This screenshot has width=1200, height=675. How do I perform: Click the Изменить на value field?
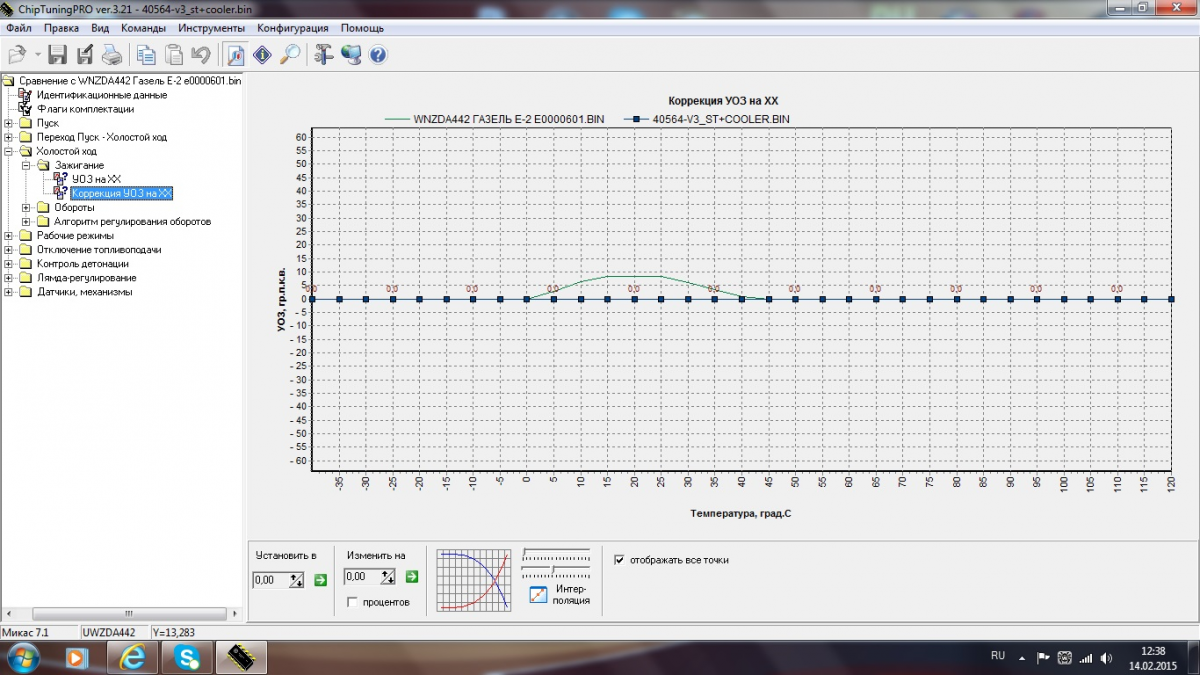point(361,576)
